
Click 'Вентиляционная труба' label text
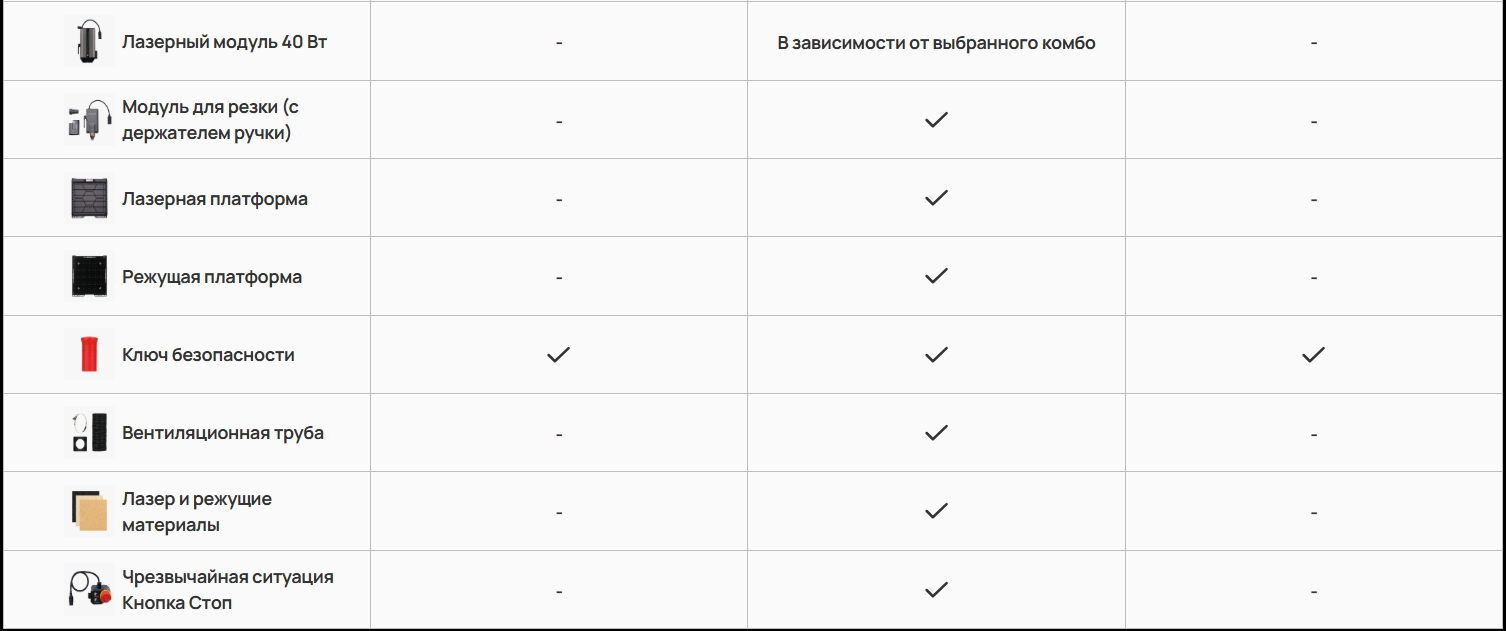point(223,433)
